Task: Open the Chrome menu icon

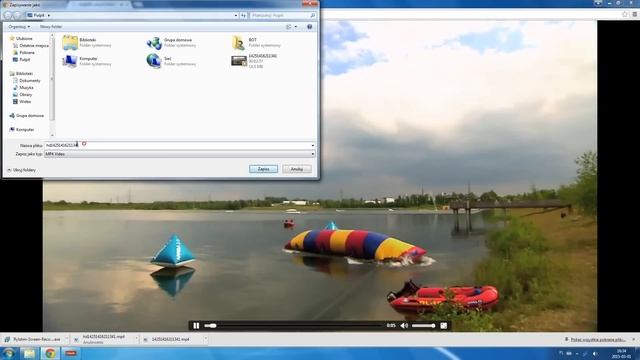Action: coord(634,14)
